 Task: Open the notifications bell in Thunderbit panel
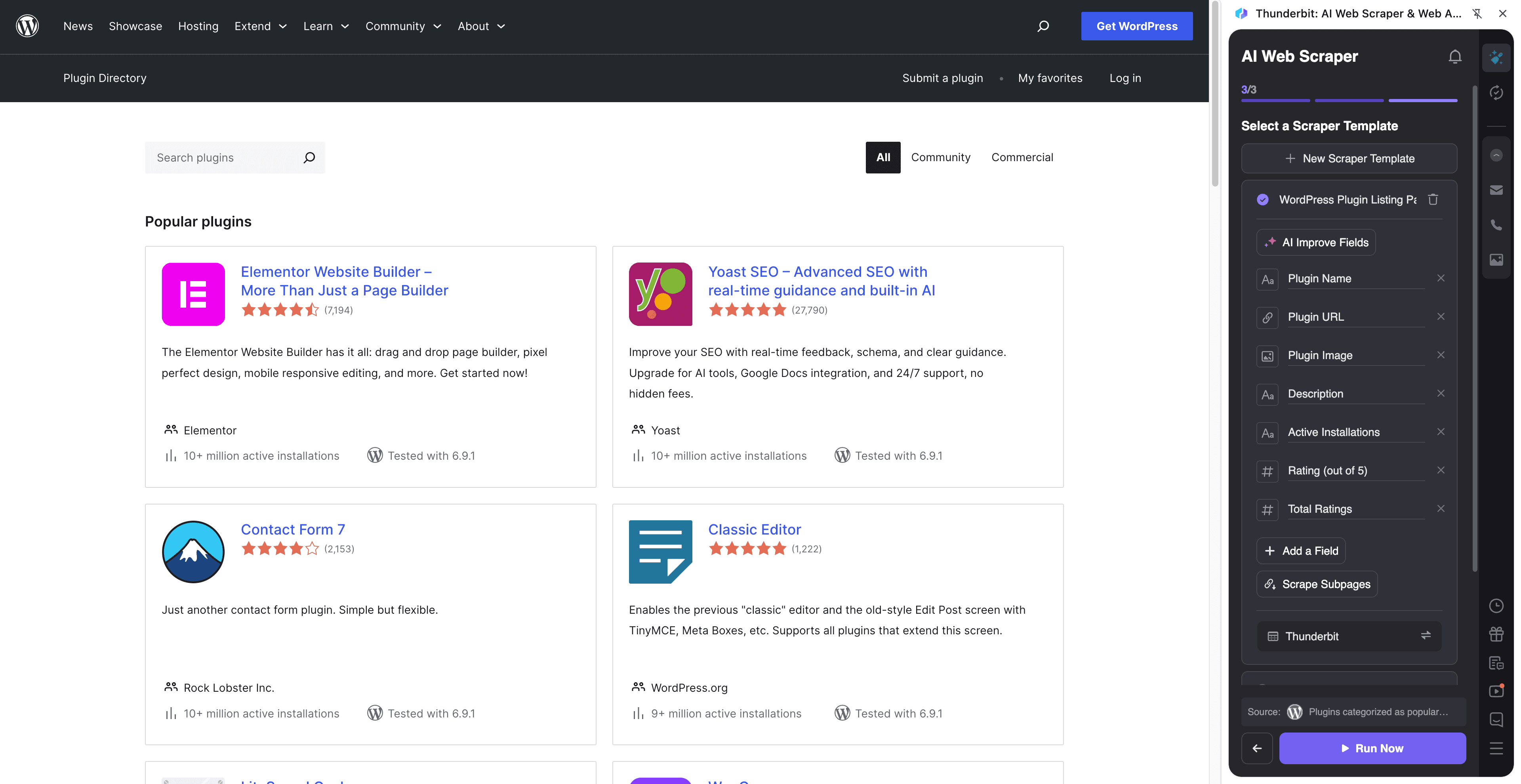pos(1455,57)
